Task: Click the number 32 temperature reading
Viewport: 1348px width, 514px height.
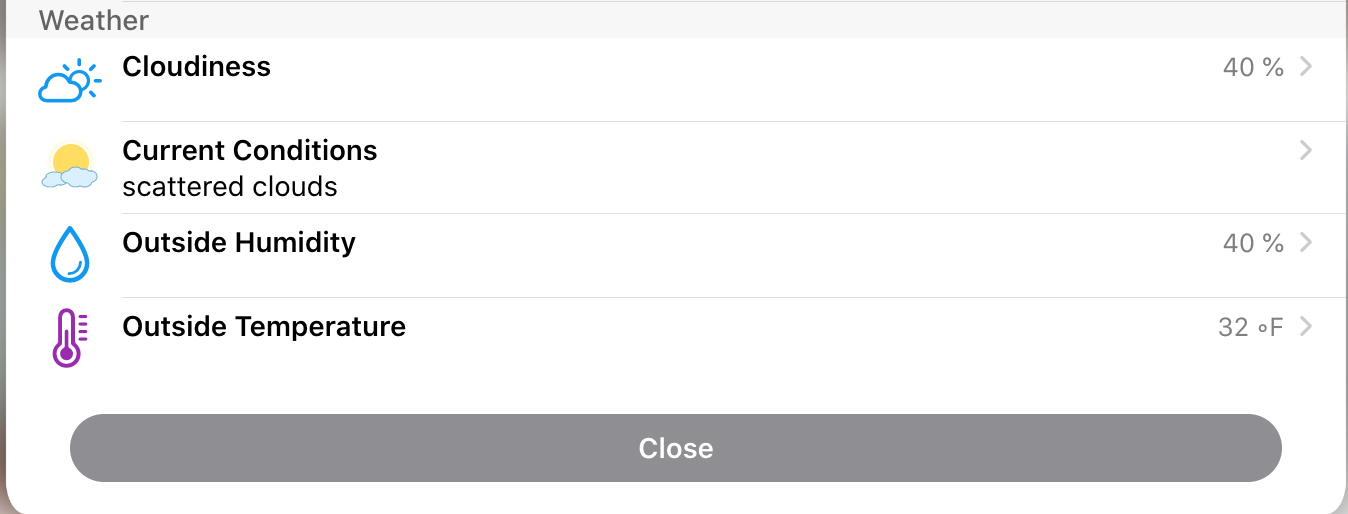Action: [x=1233, y=328]
